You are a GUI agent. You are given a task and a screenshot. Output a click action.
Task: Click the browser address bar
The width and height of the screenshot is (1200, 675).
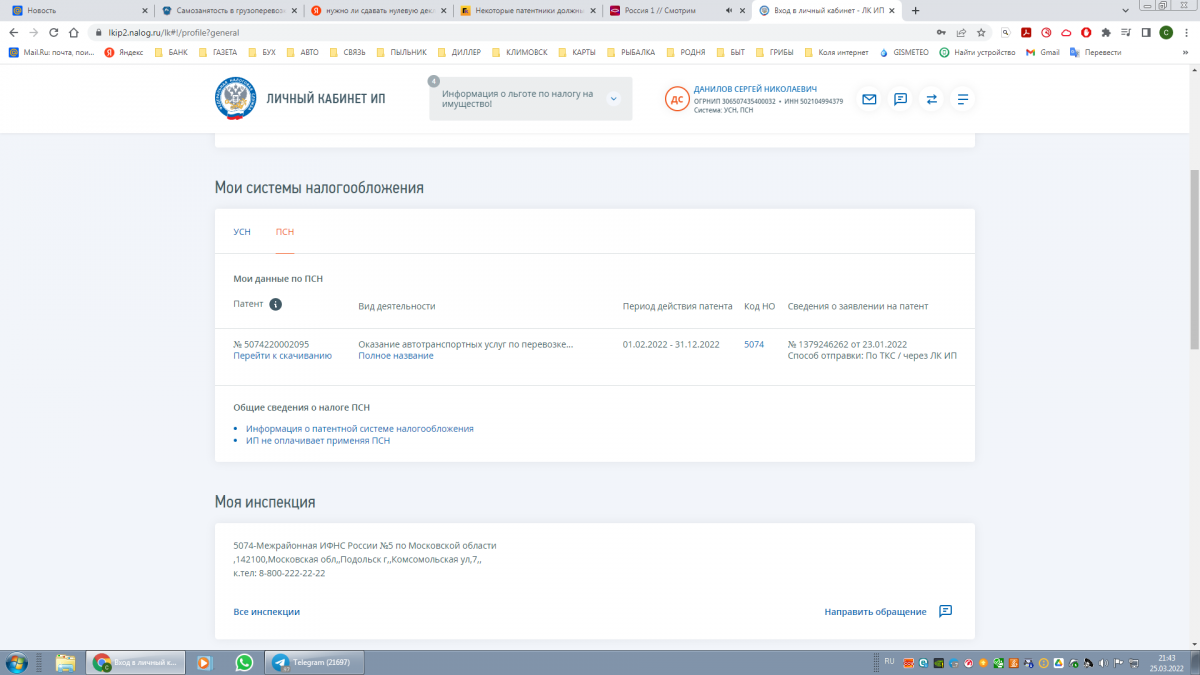click(x=500, y=32)
